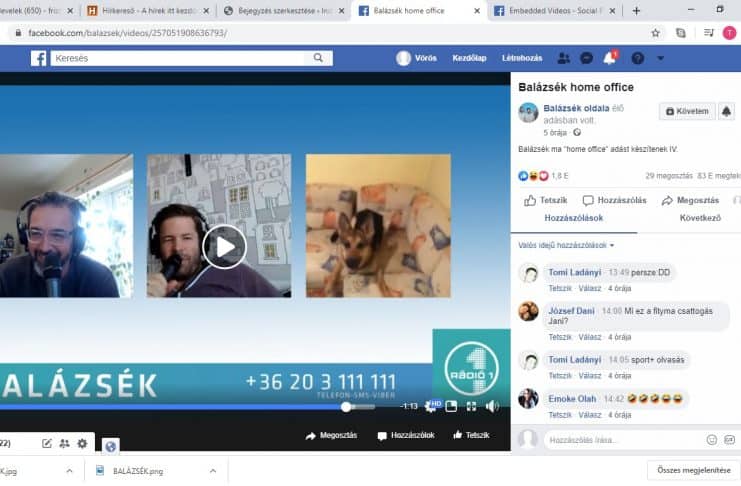The height and width of the screenshot is (486, 741).
Task: Expand the account dropdown arrow in header
Action: pyautogui.click(x=660, y=58)
